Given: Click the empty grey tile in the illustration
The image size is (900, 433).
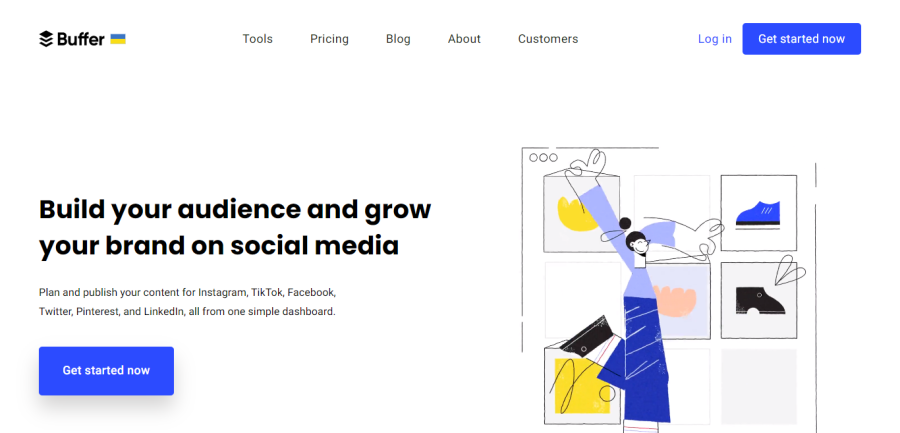Looking at the screenshot, I should pyautogui.click(x=758, y=385).
